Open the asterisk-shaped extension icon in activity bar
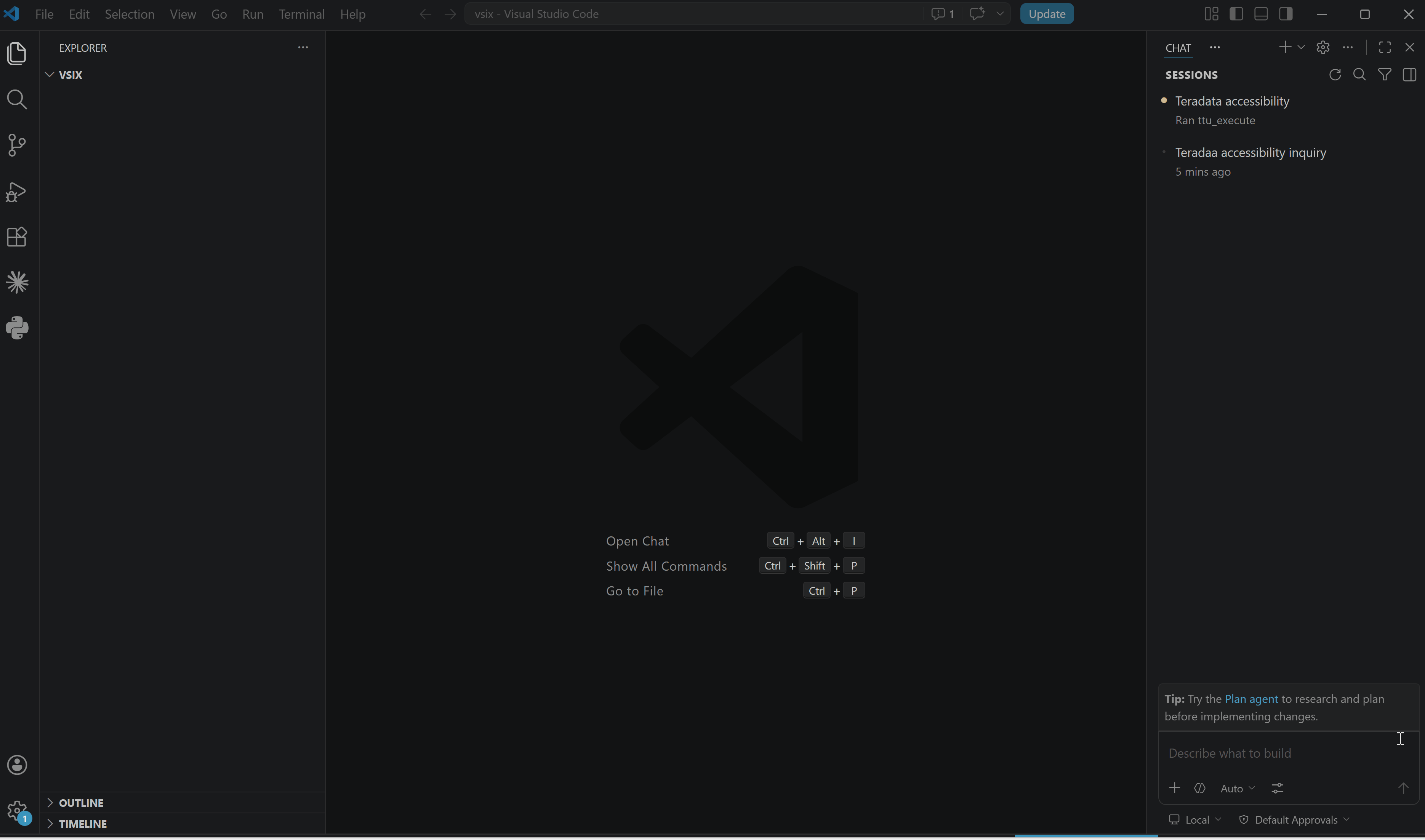The width and height of the screenshot is (1425, 840). pos(17,282)
